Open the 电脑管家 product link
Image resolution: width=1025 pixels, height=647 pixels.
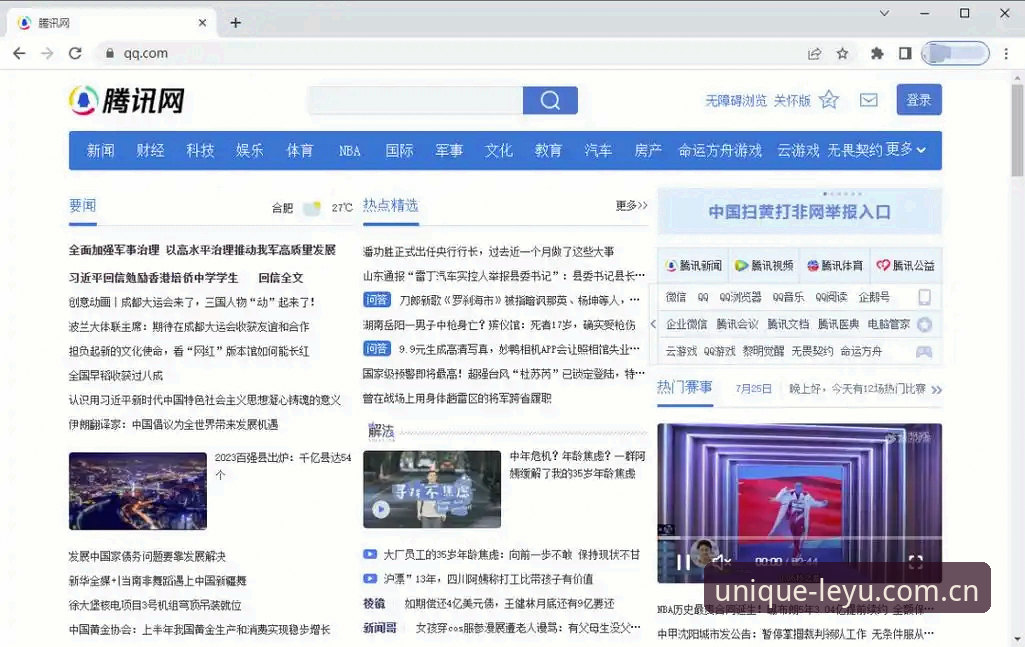[x=888, y=324]
